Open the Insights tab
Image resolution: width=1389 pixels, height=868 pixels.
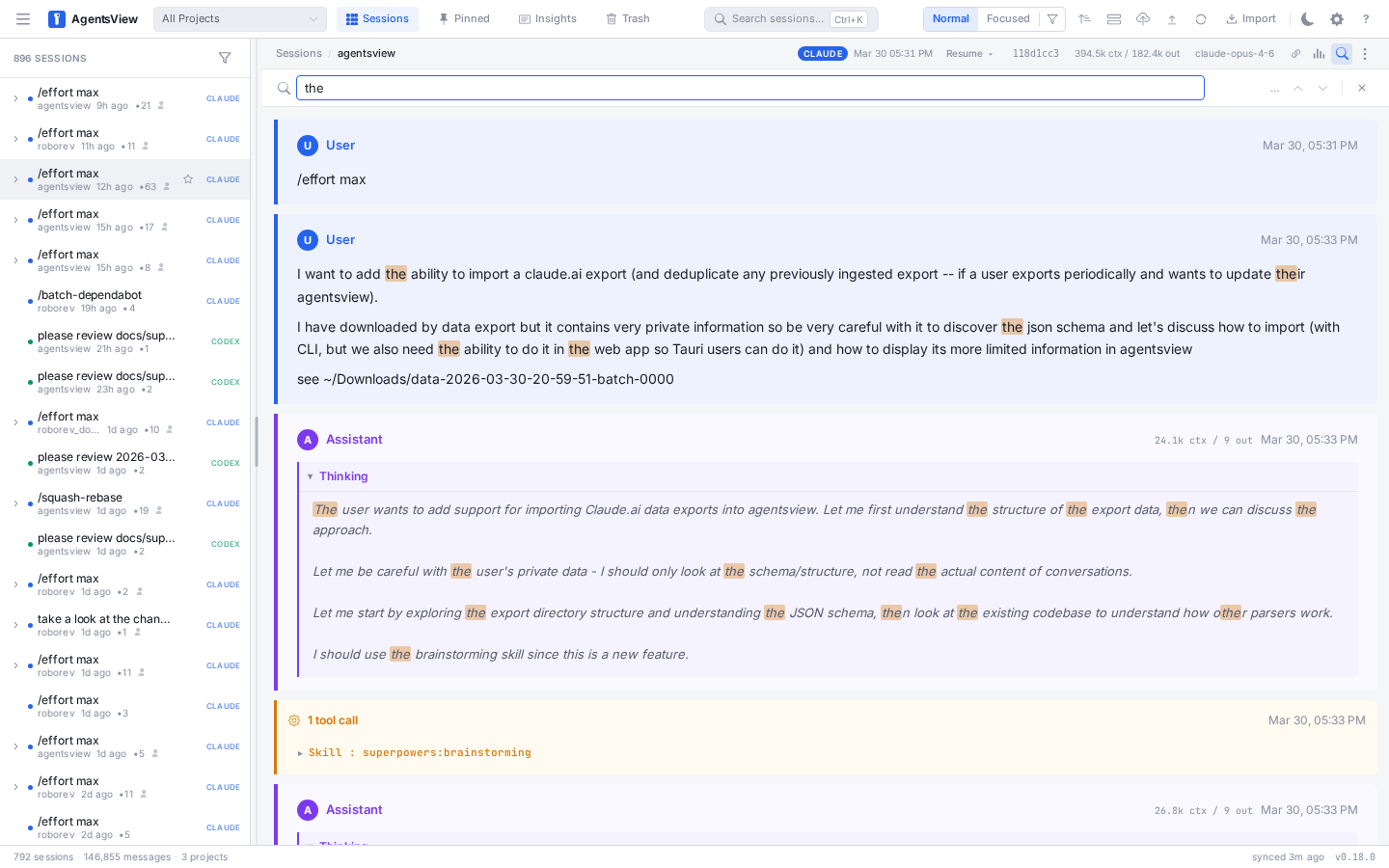coord(547,19)
